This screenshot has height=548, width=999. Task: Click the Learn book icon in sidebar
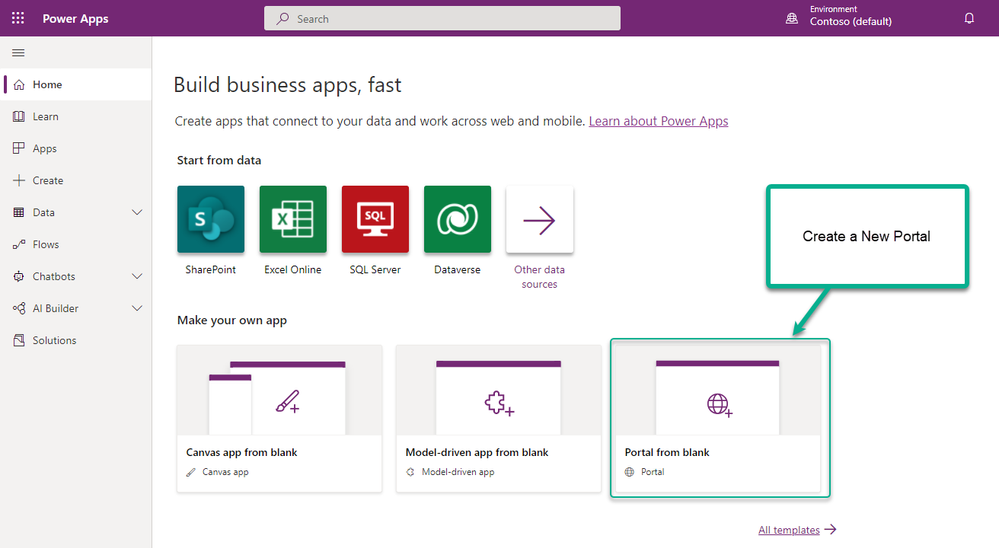pyautogui.click(x=19, y=117)
